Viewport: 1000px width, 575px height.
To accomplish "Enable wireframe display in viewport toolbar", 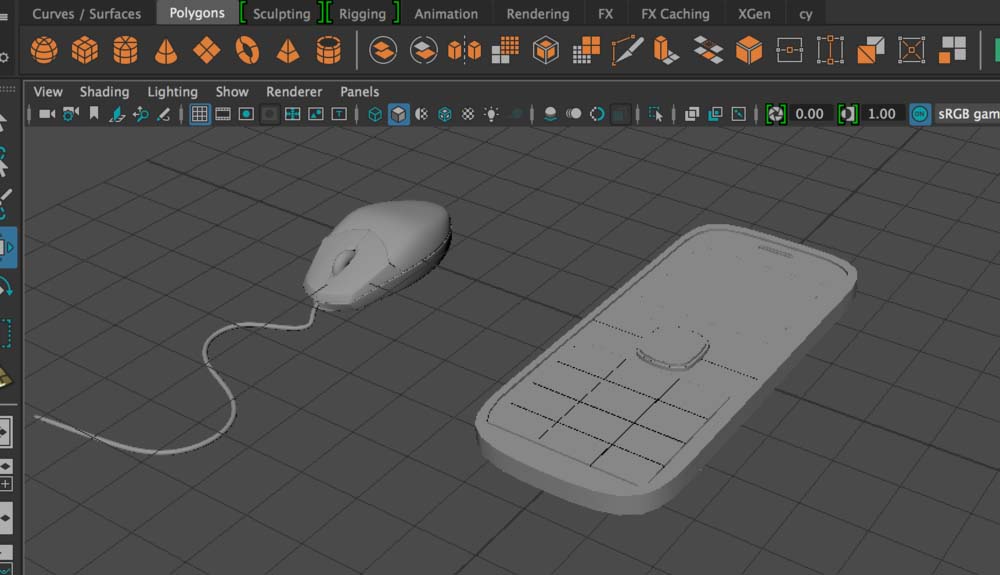I will click(x=375, y=114).
